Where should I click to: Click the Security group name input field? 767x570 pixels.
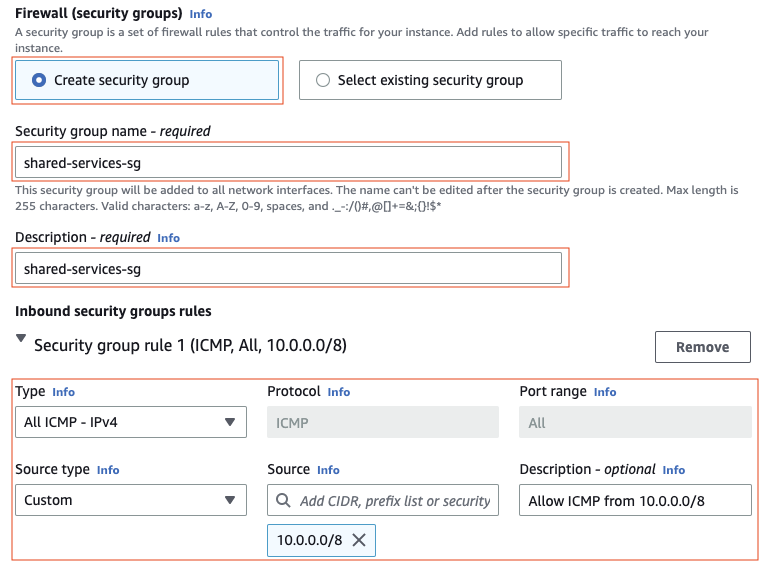[288, 162]
